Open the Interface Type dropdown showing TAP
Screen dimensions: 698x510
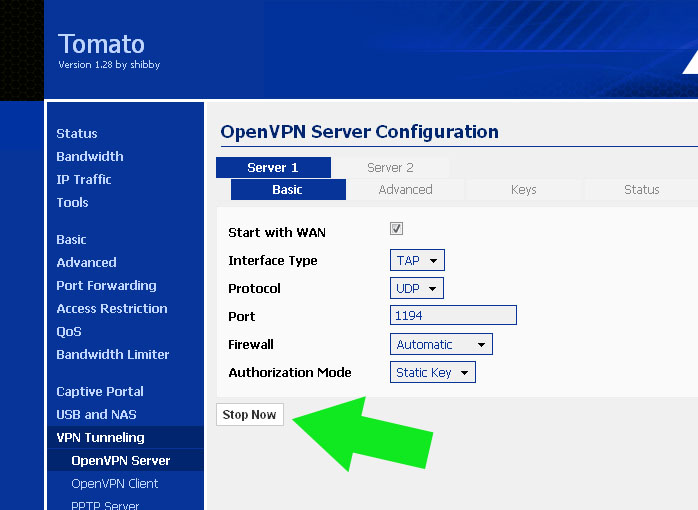tap(417, 260)
